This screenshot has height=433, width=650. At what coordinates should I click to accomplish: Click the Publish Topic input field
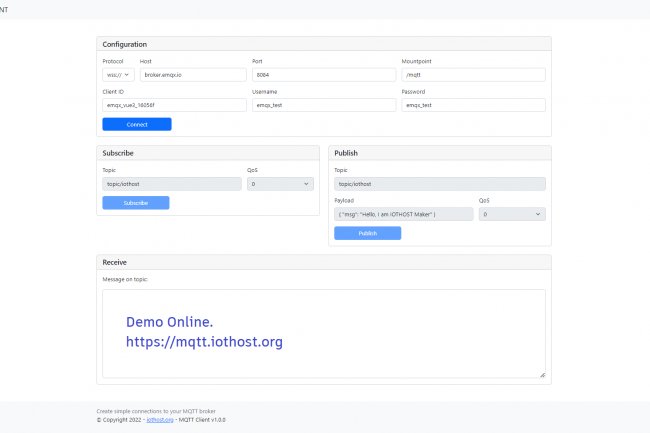coord(439,184)
